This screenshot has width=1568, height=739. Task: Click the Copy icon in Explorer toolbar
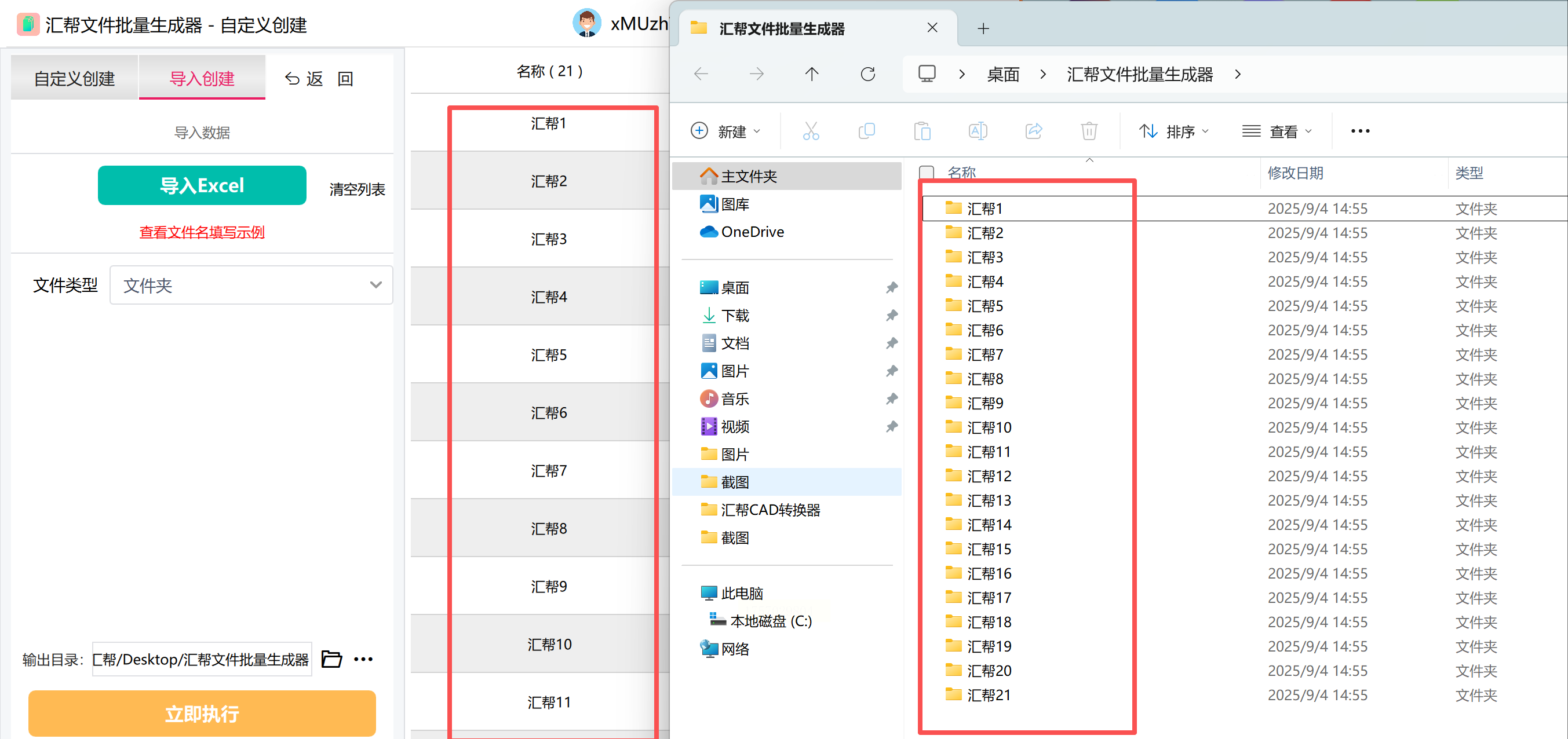click(867, 131)
